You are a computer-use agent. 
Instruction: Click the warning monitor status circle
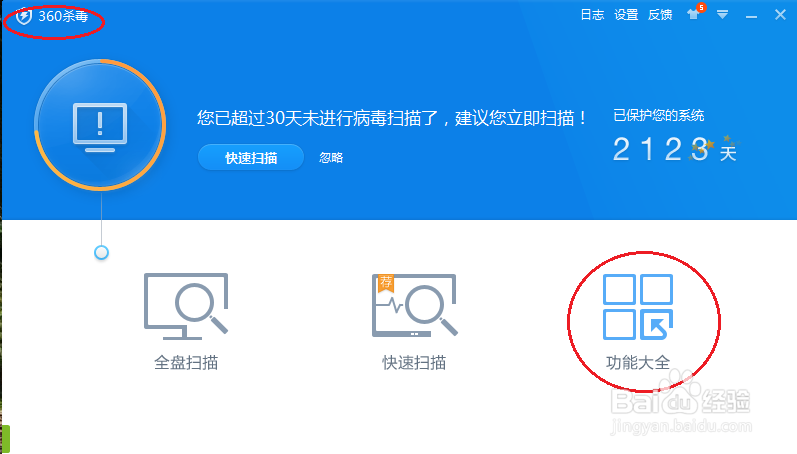tap(100, 125)
